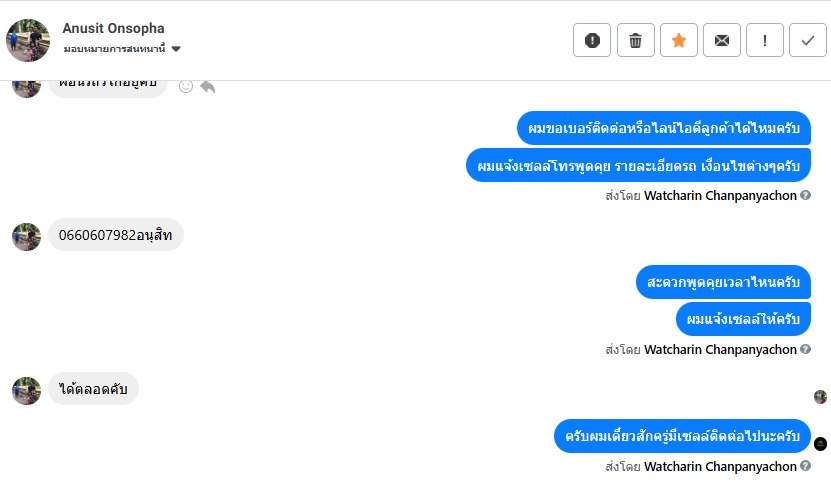Mark conversation unread with envelope icon

tap(722, 40)
